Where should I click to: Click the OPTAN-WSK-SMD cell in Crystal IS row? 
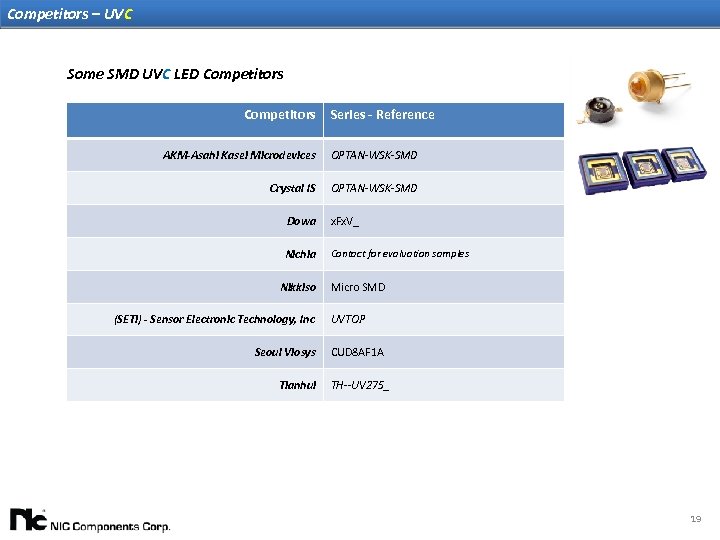[444, 188]
